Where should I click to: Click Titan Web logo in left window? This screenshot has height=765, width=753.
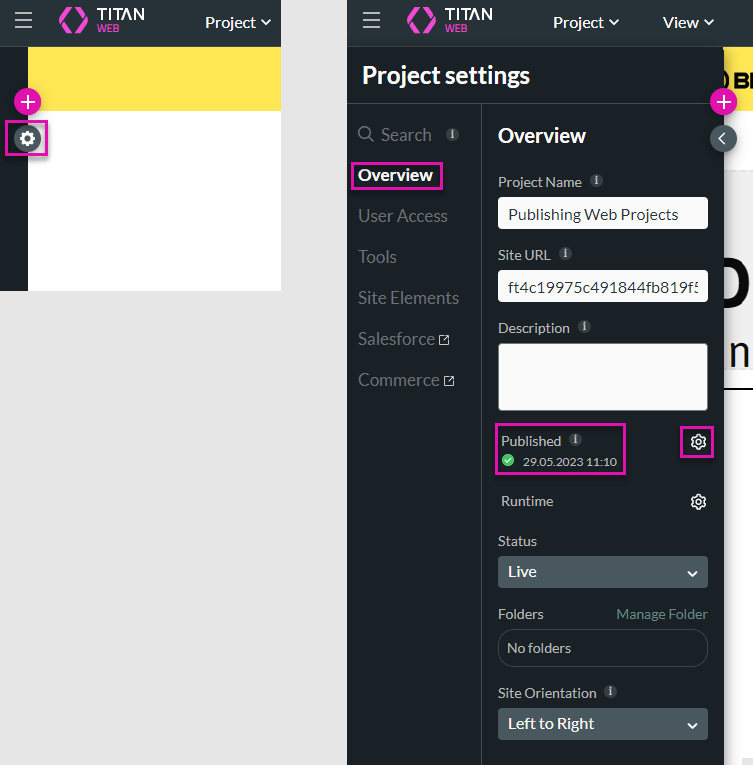pos(102,20)
